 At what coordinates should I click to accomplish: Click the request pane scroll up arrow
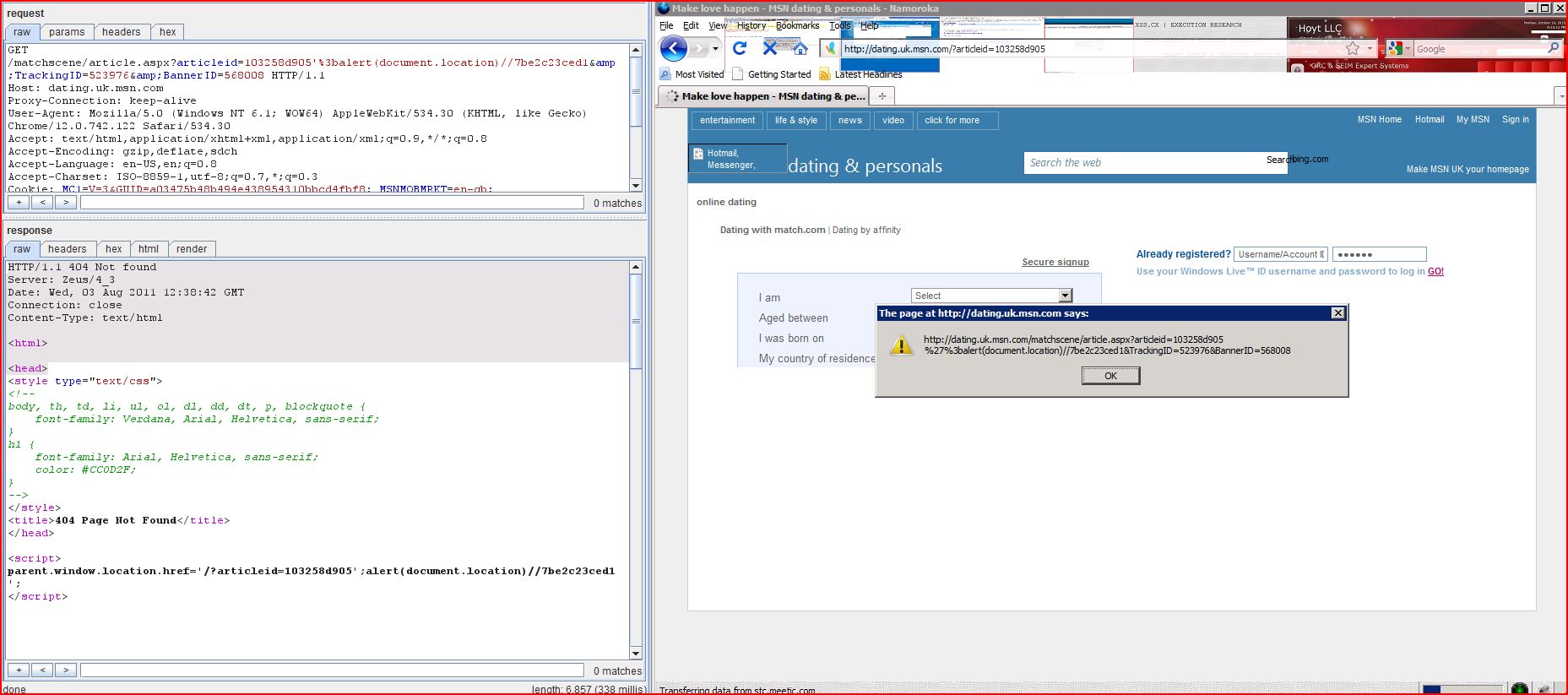(636, 51)
